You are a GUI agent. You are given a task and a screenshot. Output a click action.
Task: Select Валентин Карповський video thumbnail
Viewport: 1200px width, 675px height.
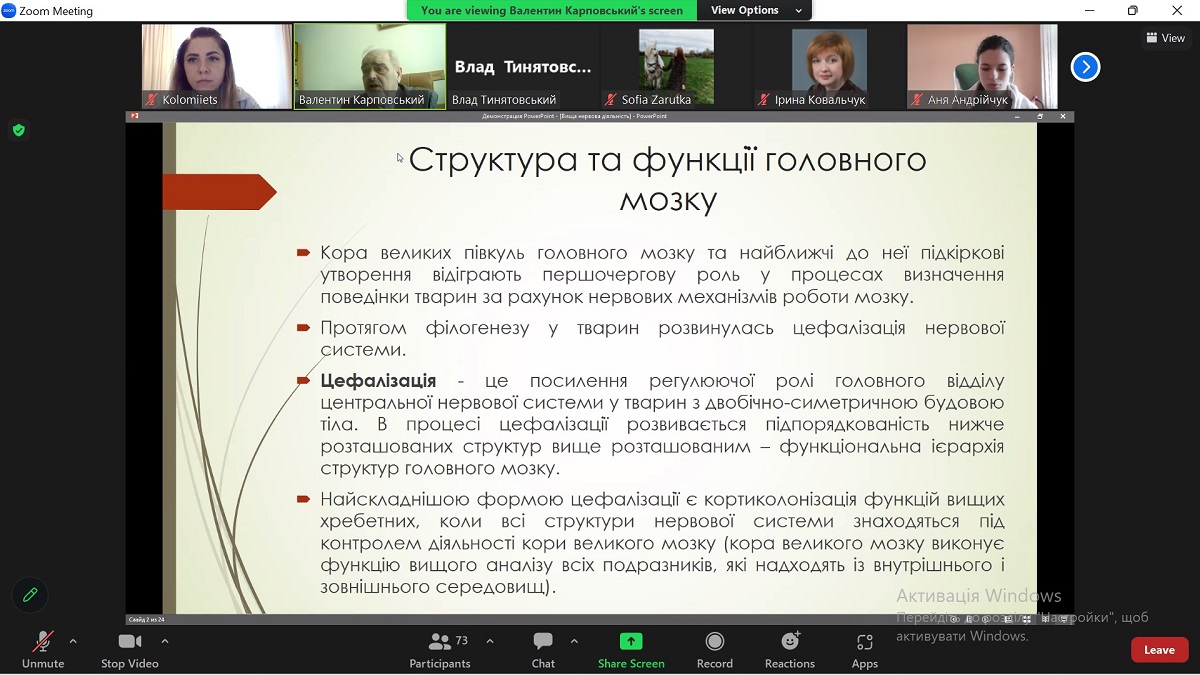(369, 66)
